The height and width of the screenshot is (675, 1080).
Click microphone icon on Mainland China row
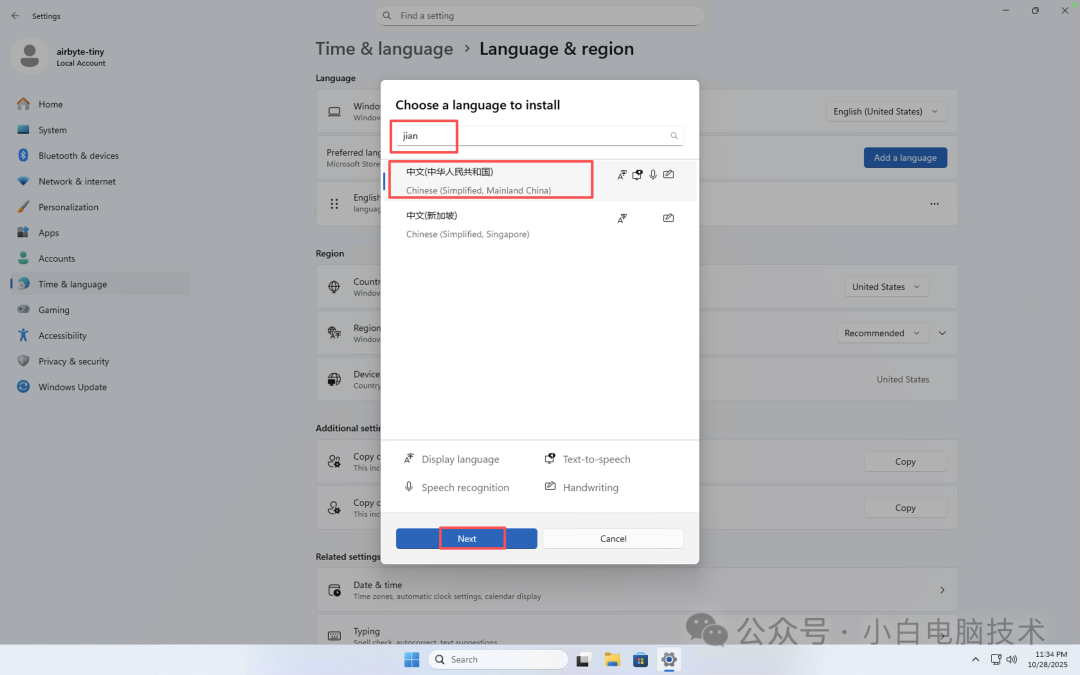tap(653, 175)
